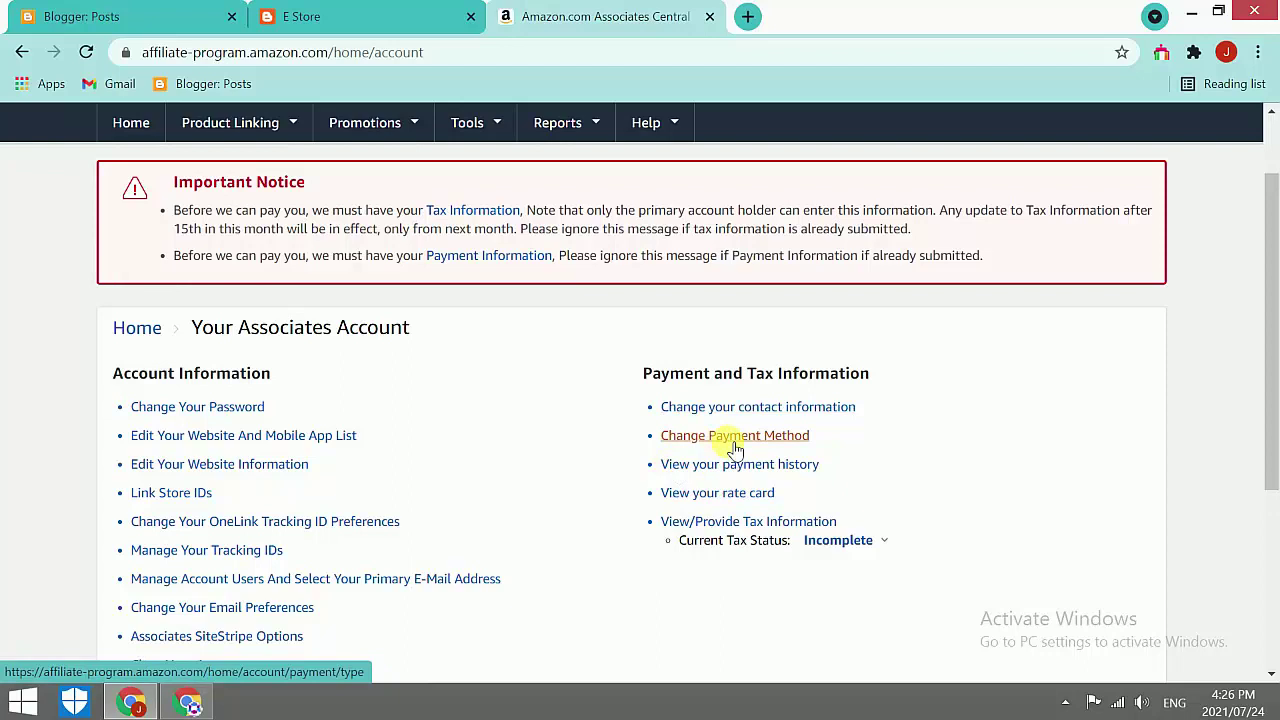Open the Blogger: Posts bookmark

202,84
